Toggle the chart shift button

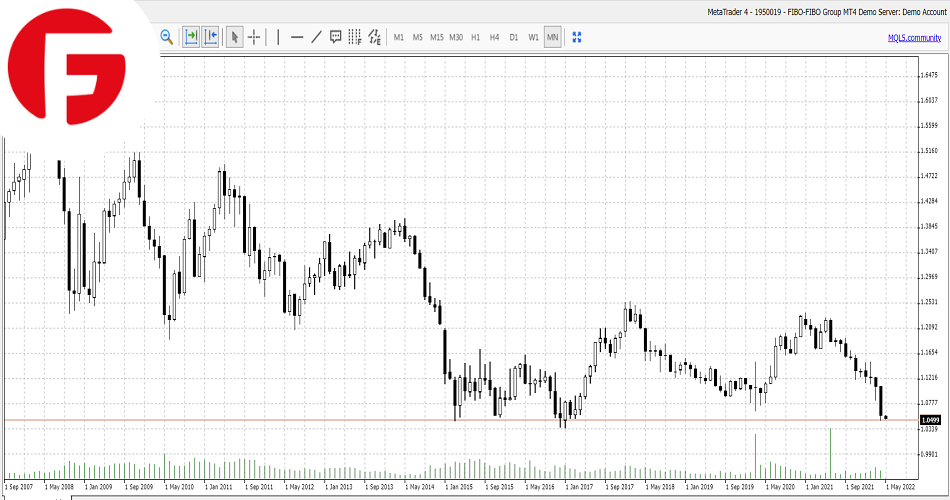pos(210,37)
